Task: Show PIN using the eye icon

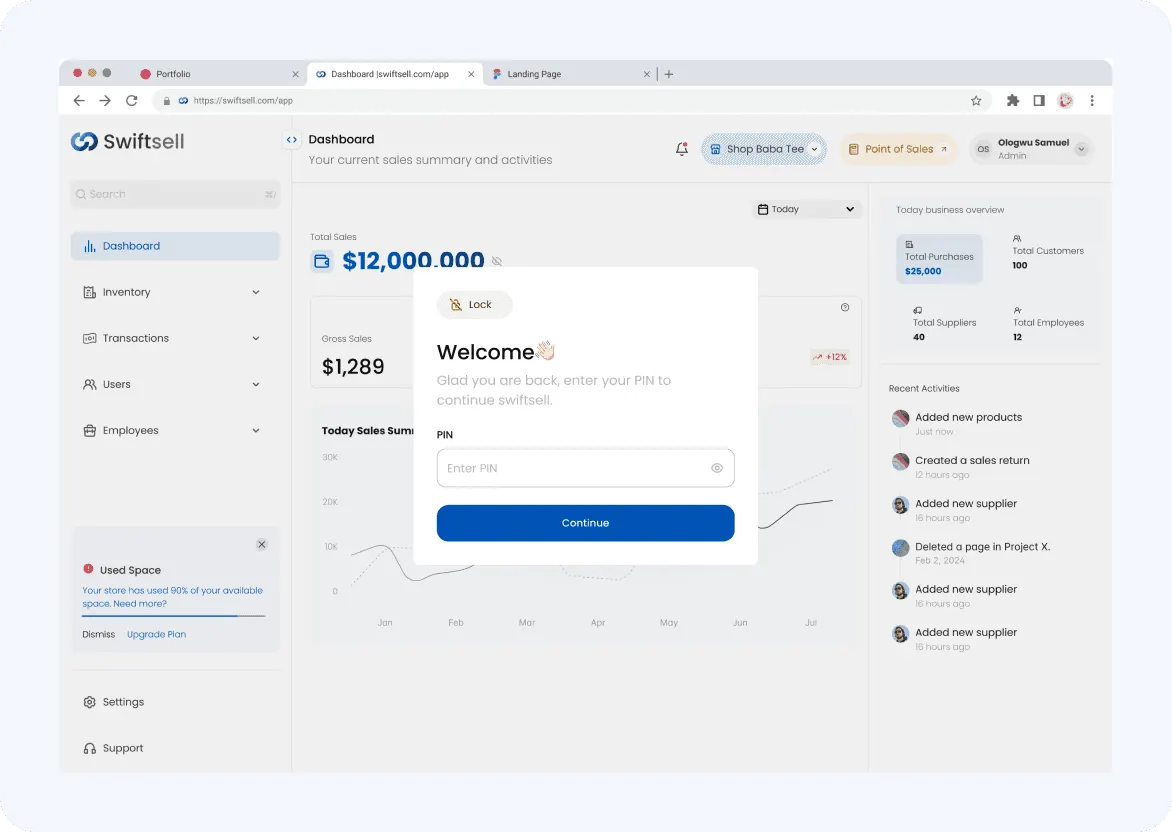Action: [717, 468]
